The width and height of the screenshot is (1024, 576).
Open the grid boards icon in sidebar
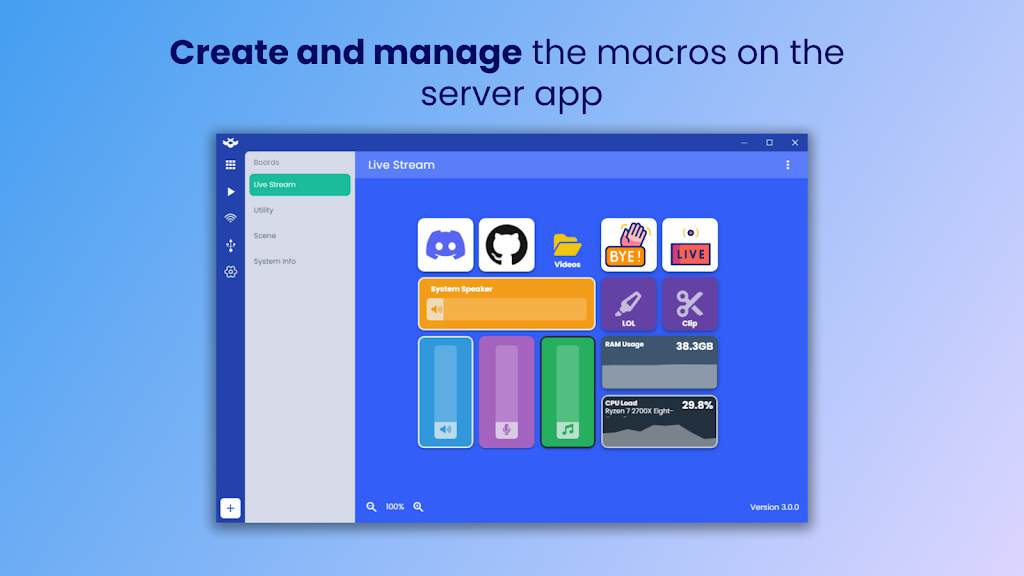(231, 165)
